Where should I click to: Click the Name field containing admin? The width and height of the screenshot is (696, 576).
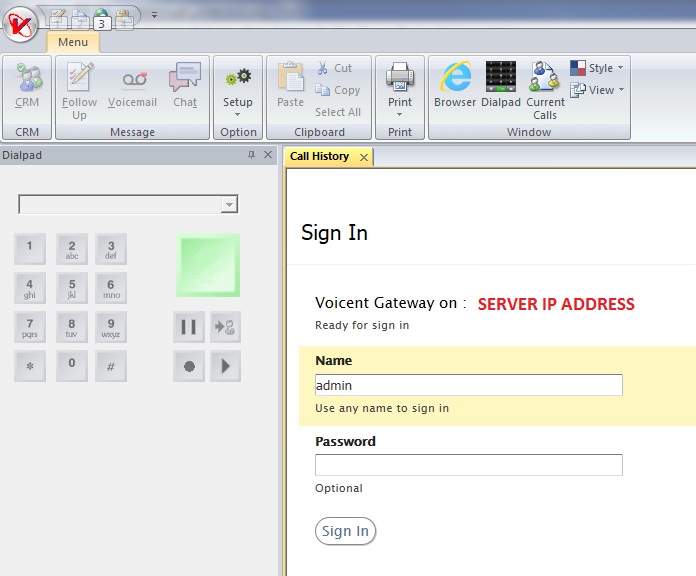pyautogui.click(x=469, y=385)
